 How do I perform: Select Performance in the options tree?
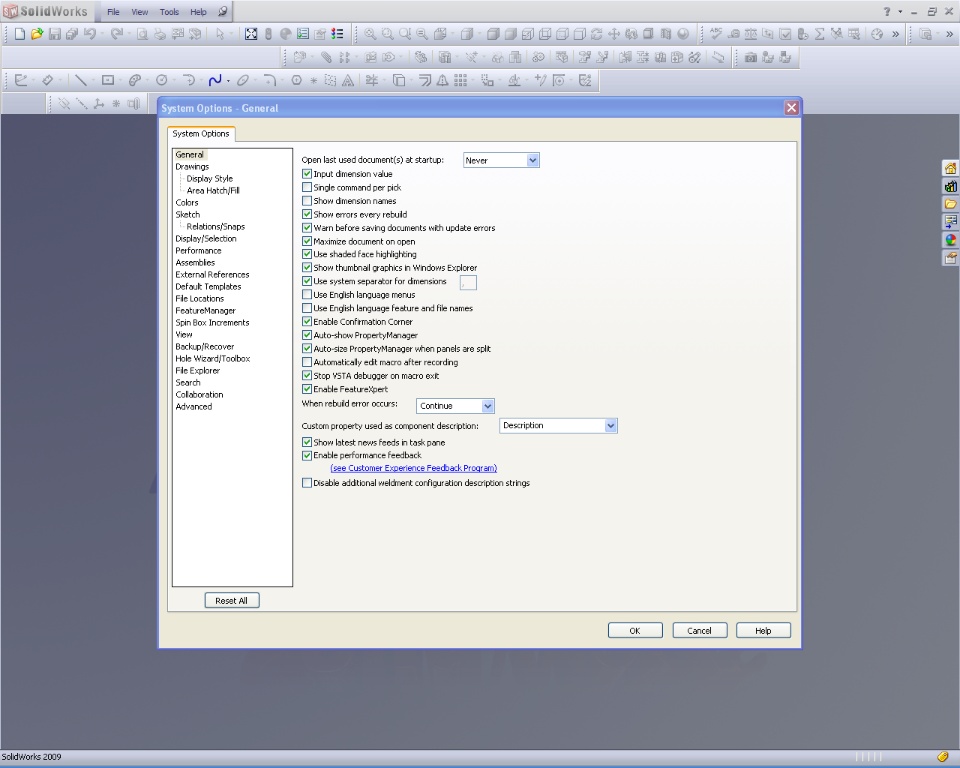pyautogui.click(x=198, y=250)
